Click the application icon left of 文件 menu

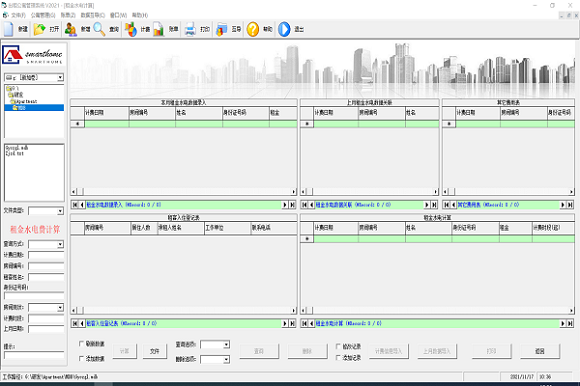5,15
